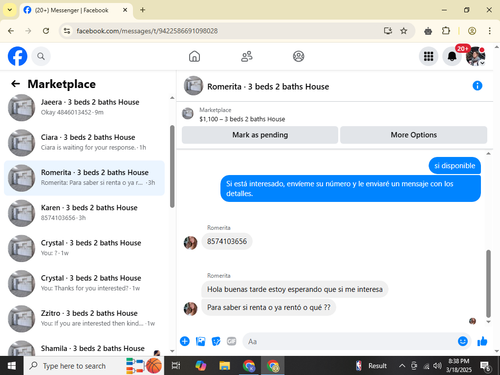
Task: Click message 'Para saber si renta o ya rentó'
Action: coord(268,307)
